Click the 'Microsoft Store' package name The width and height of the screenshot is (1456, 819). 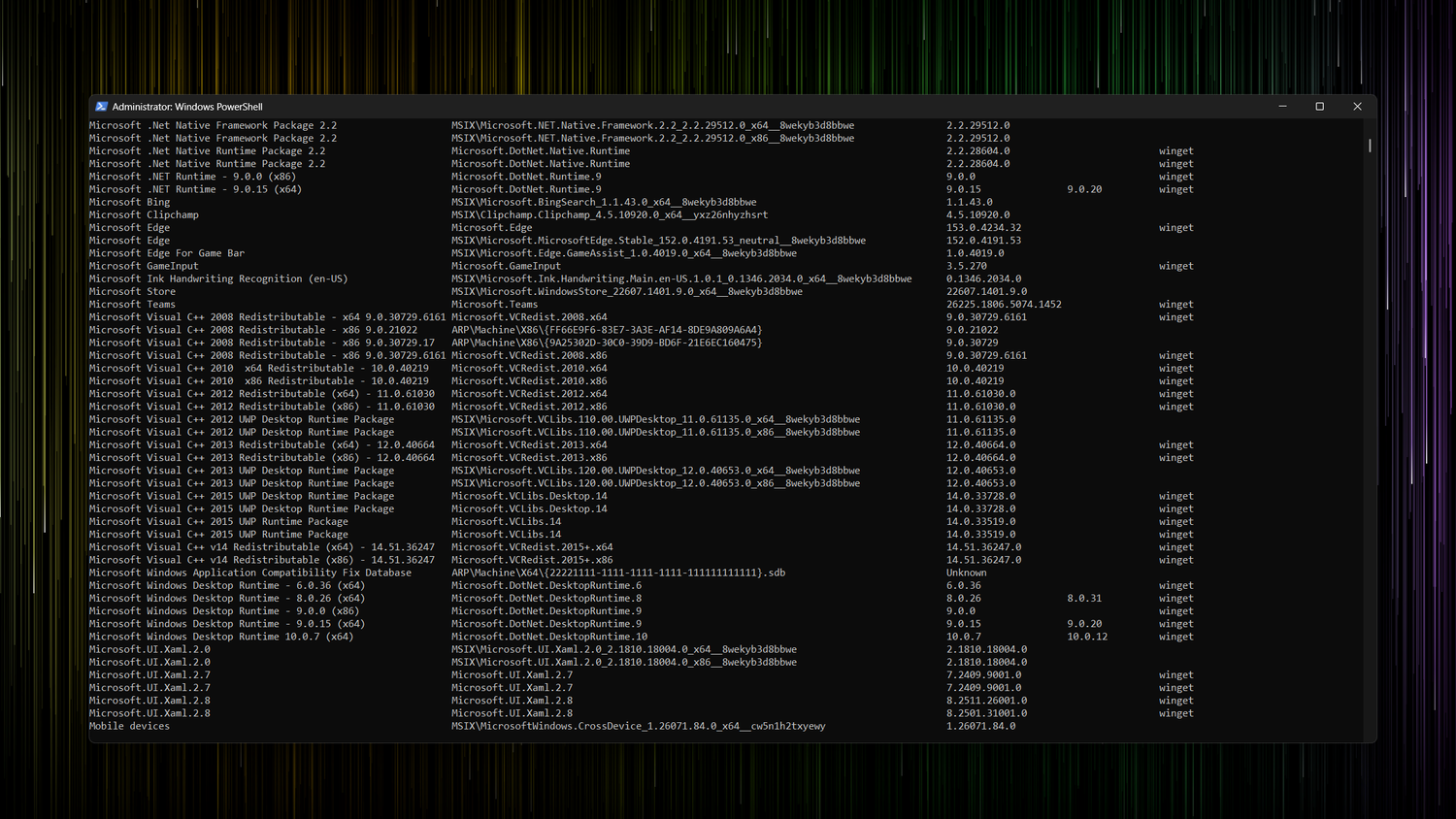point(132,291)
